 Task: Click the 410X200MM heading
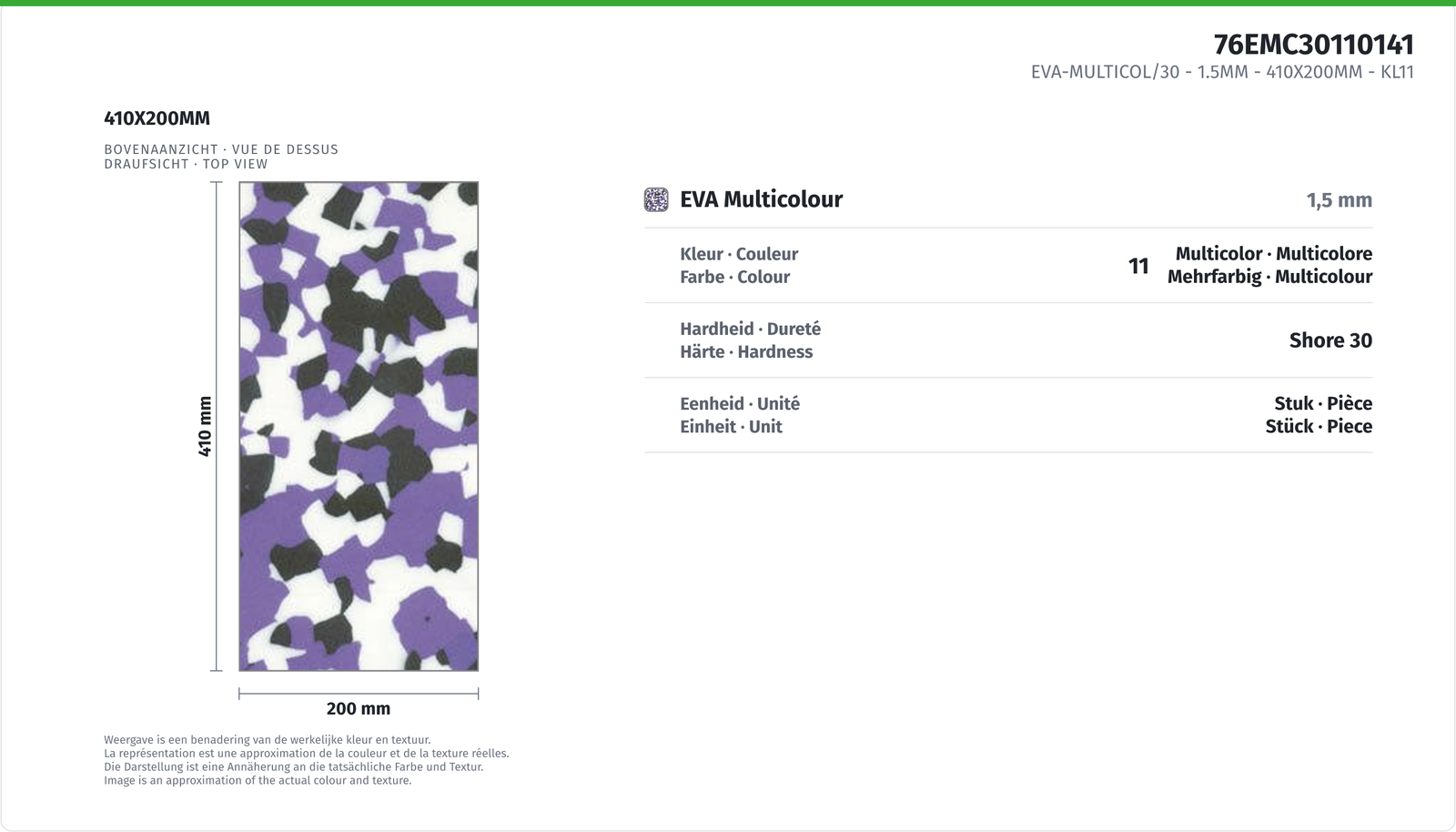tap(157, 118)
